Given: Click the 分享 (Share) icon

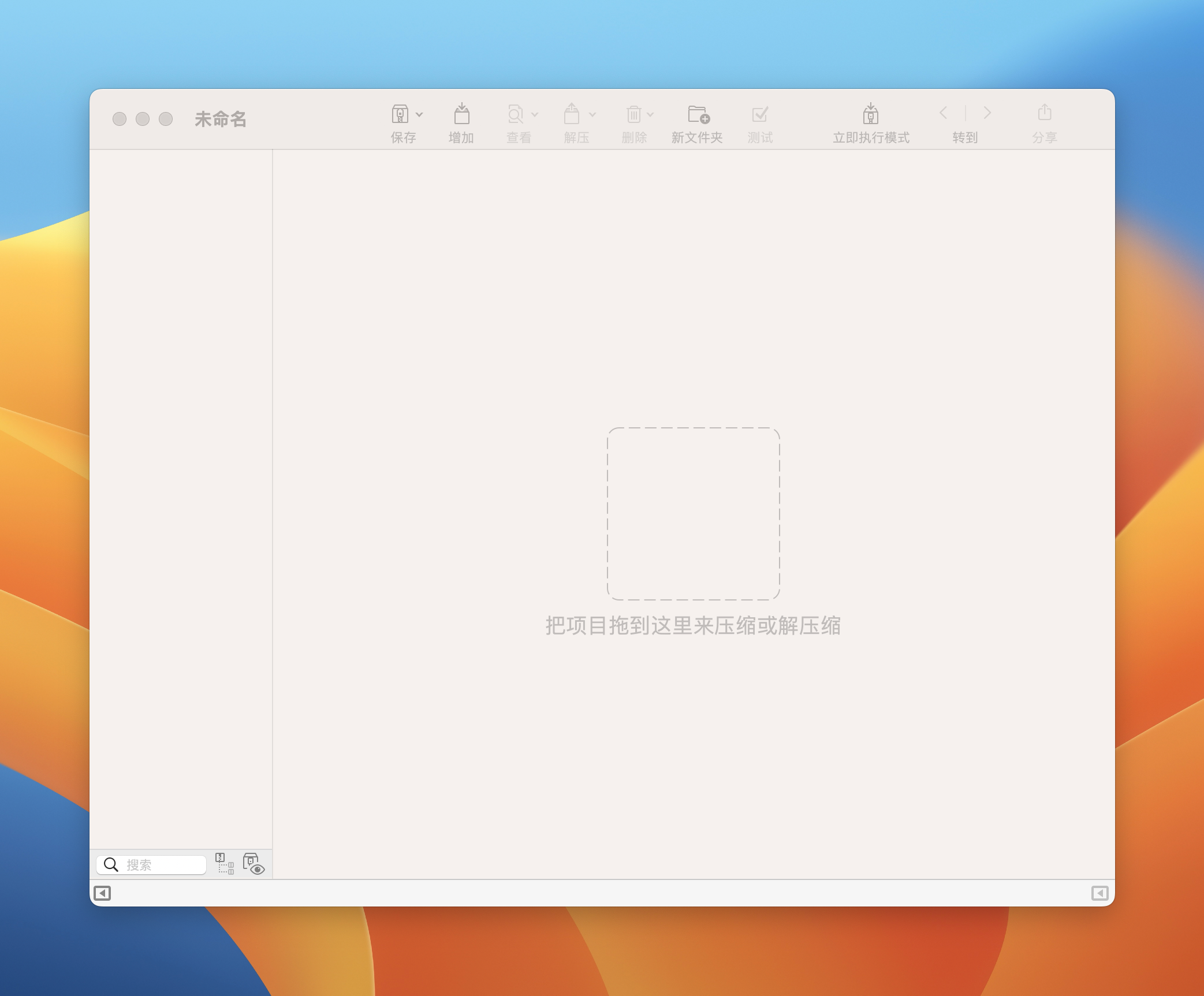Looking at the screenshot, I should pyautogui.click(x=1045, y=113).
